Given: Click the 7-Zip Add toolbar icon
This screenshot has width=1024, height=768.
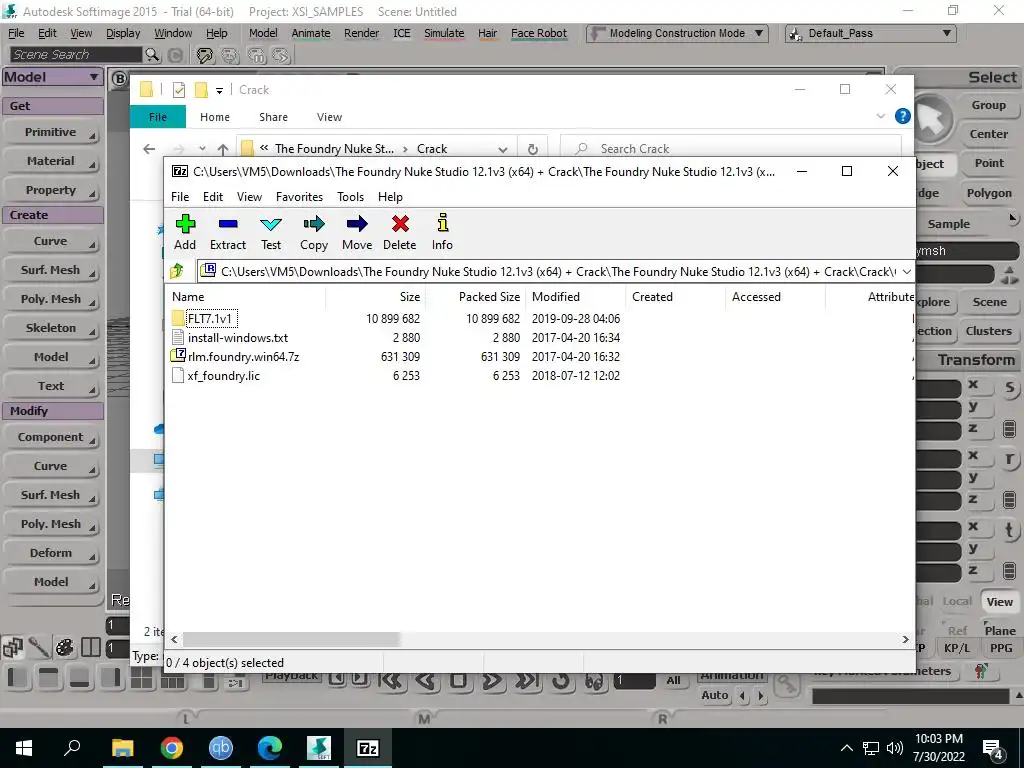Looking at the screenshot, I should pos(185,224).
